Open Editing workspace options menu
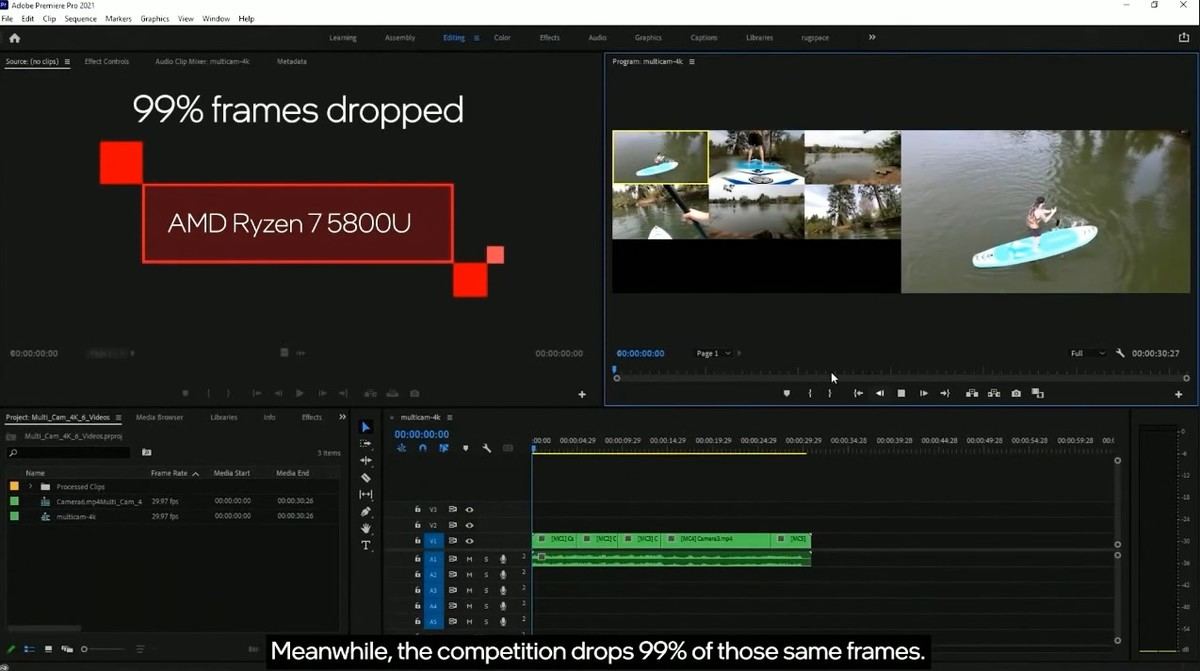This screenshot has width=1200, height=671. coord(476,38)
